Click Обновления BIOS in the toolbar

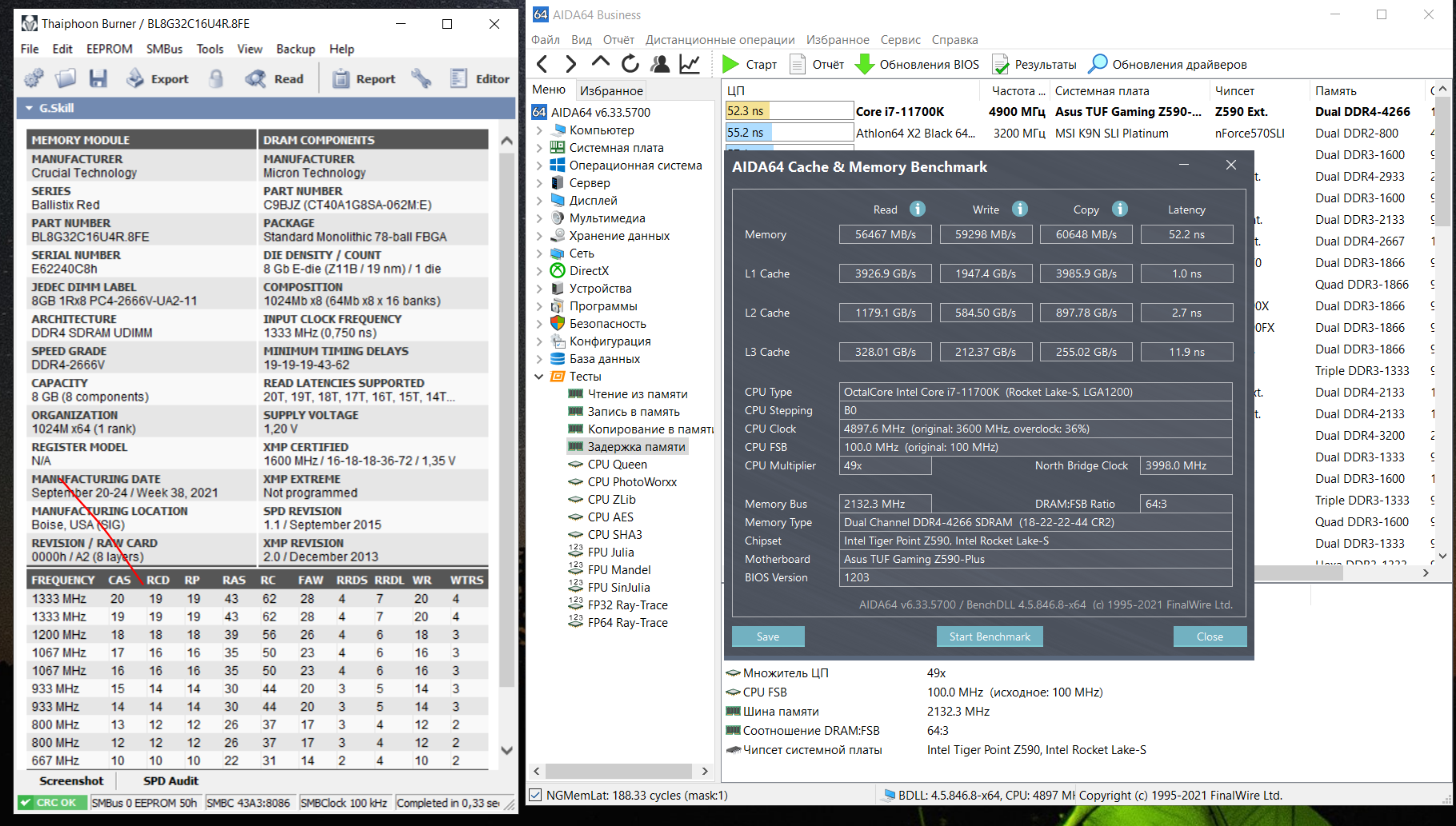click(x=917, y=64)
